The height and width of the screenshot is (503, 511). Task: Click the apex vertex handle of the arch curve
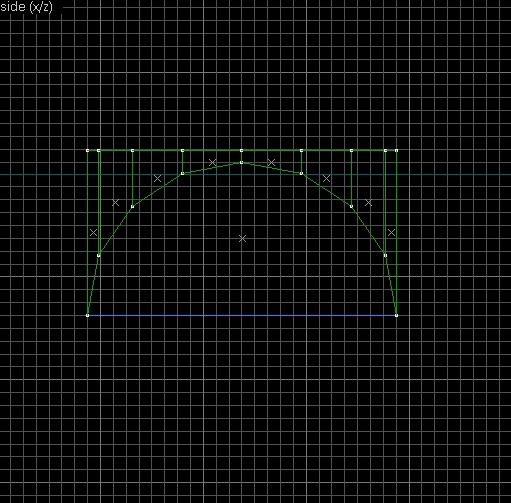(x=241, y=163)
